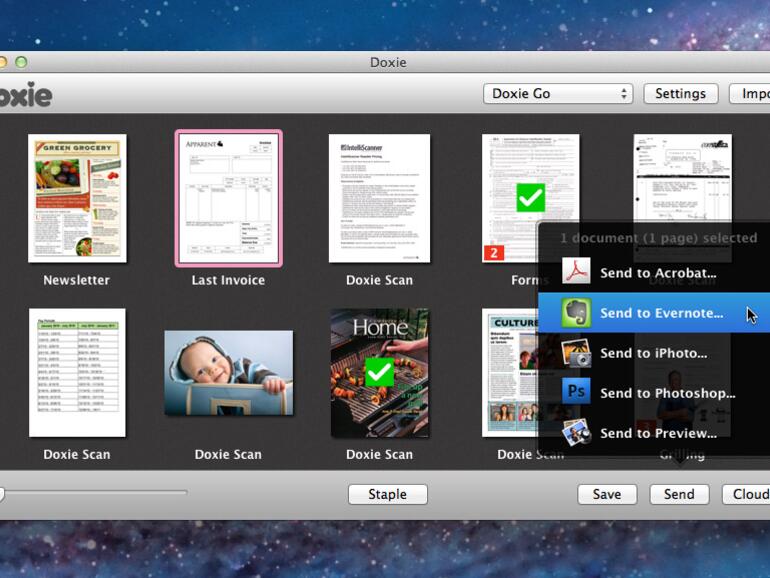Select the Culture magazine scan thumbnail
Viewport: 770px width, 578px height.
[510, 373]
